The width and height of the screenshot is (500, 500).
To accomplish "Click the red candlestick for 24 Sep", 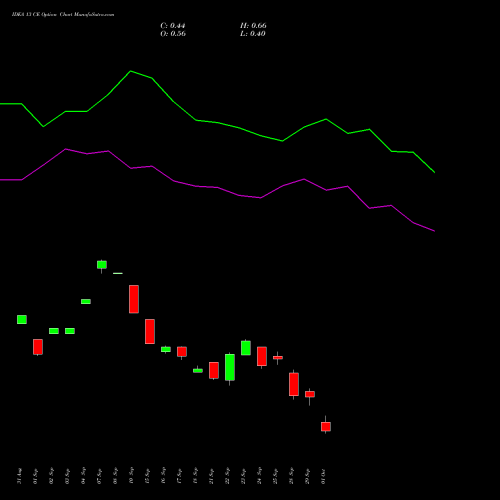I will pos(262,356).
